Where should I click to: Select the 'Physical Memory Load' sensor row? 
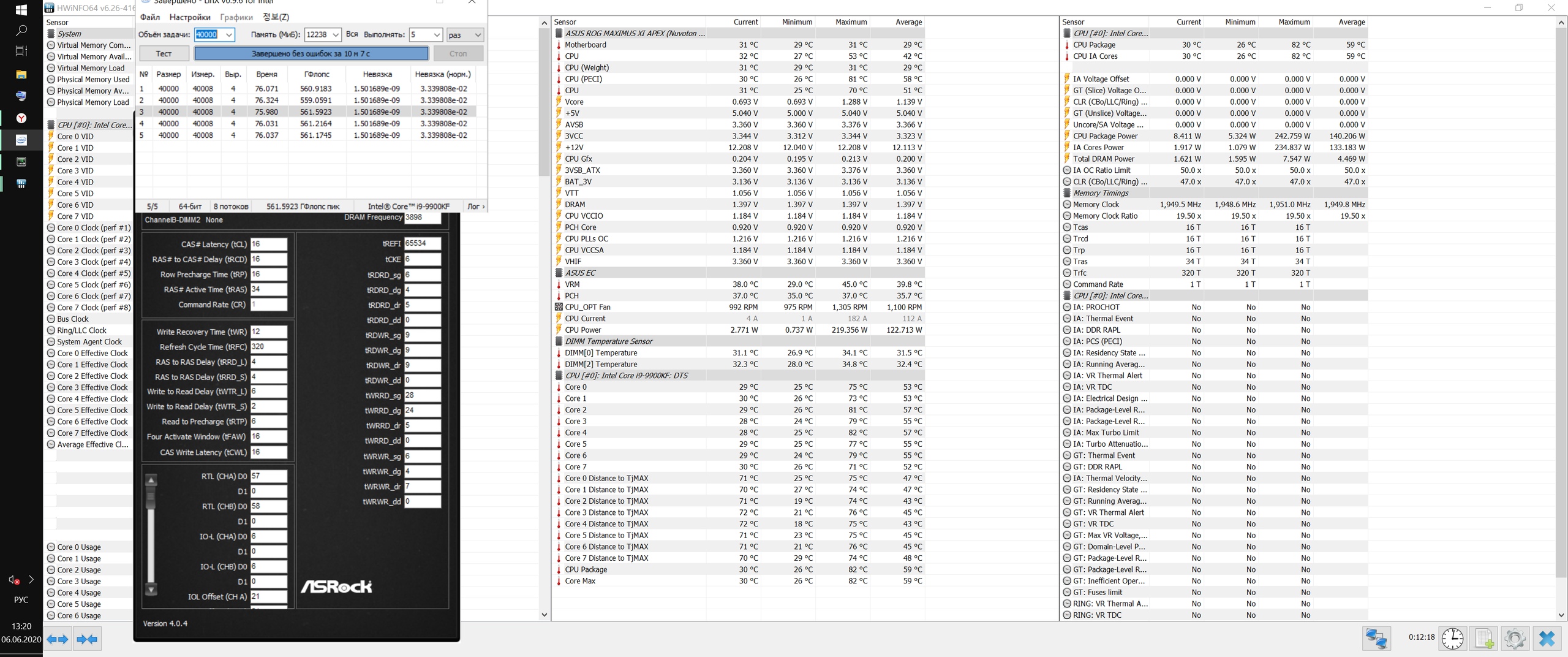(89, 102)
